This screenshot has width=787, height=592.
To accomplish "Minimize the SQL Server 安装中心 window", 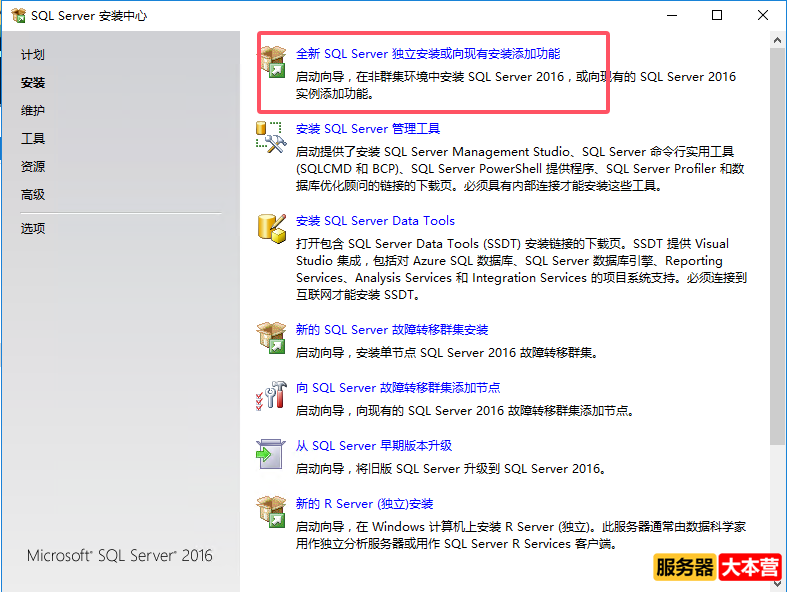I will click(x=672, y=16).
